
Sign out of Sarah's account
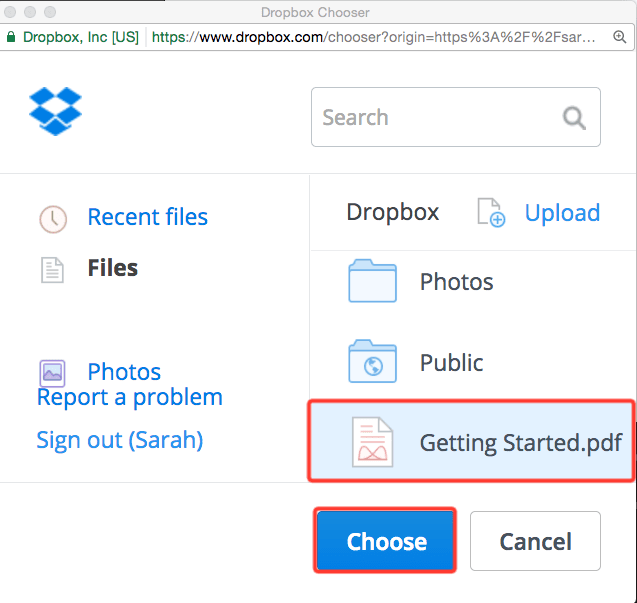coord(119,440)
